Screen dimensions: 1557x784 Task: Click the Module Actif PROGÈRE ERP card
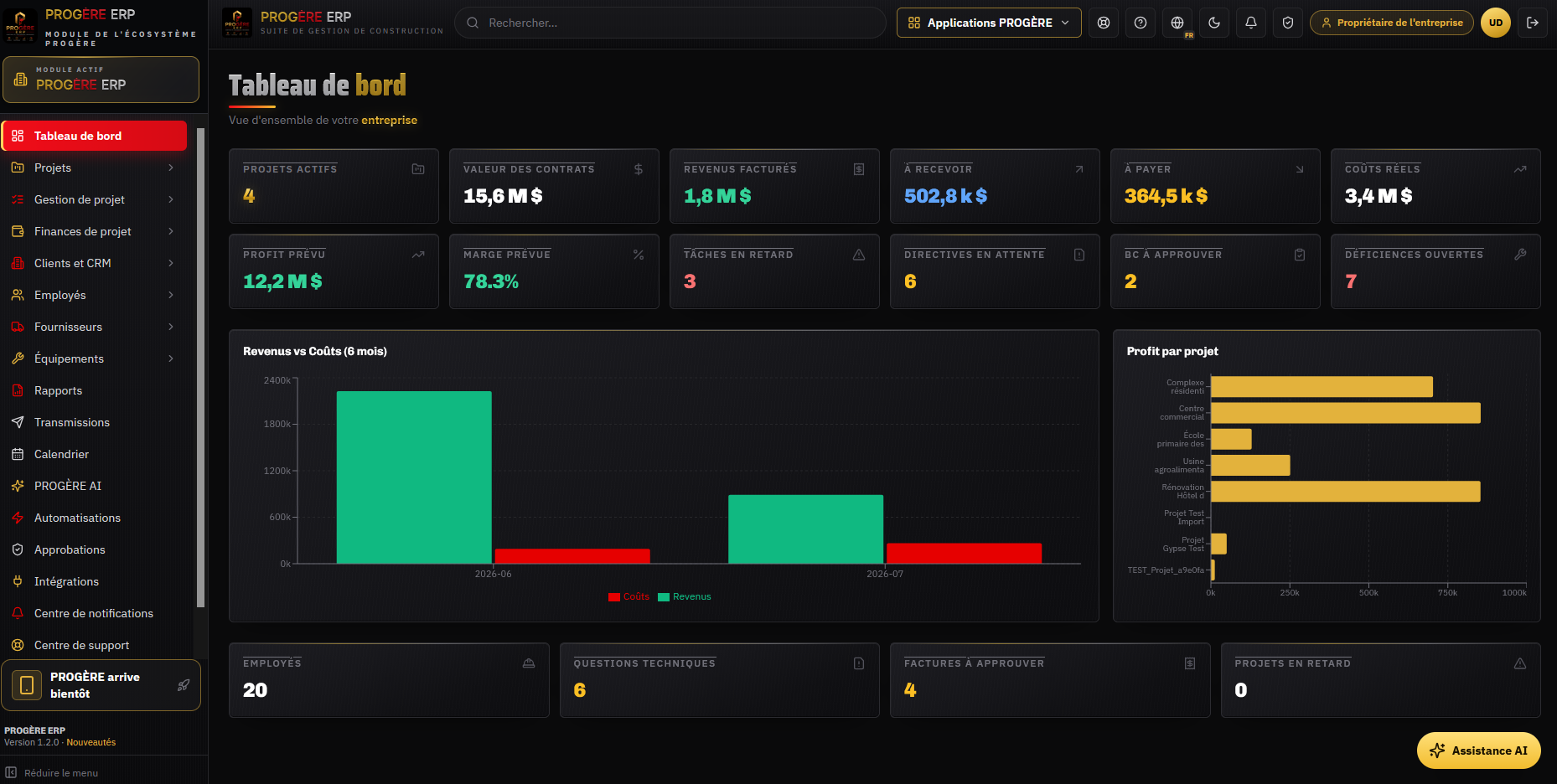[101, 80]
